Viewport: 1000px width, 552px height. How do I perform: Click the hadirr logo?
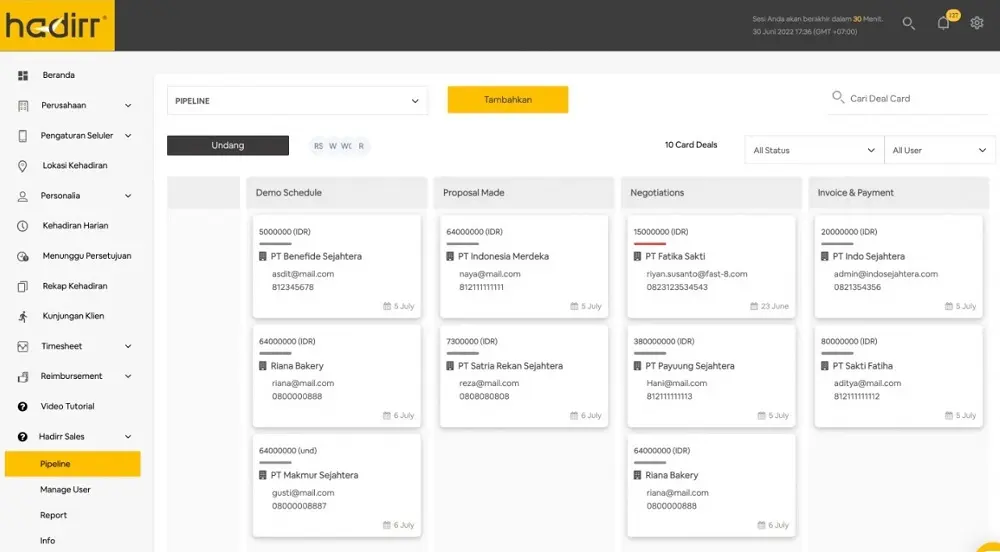click(57, 25)
